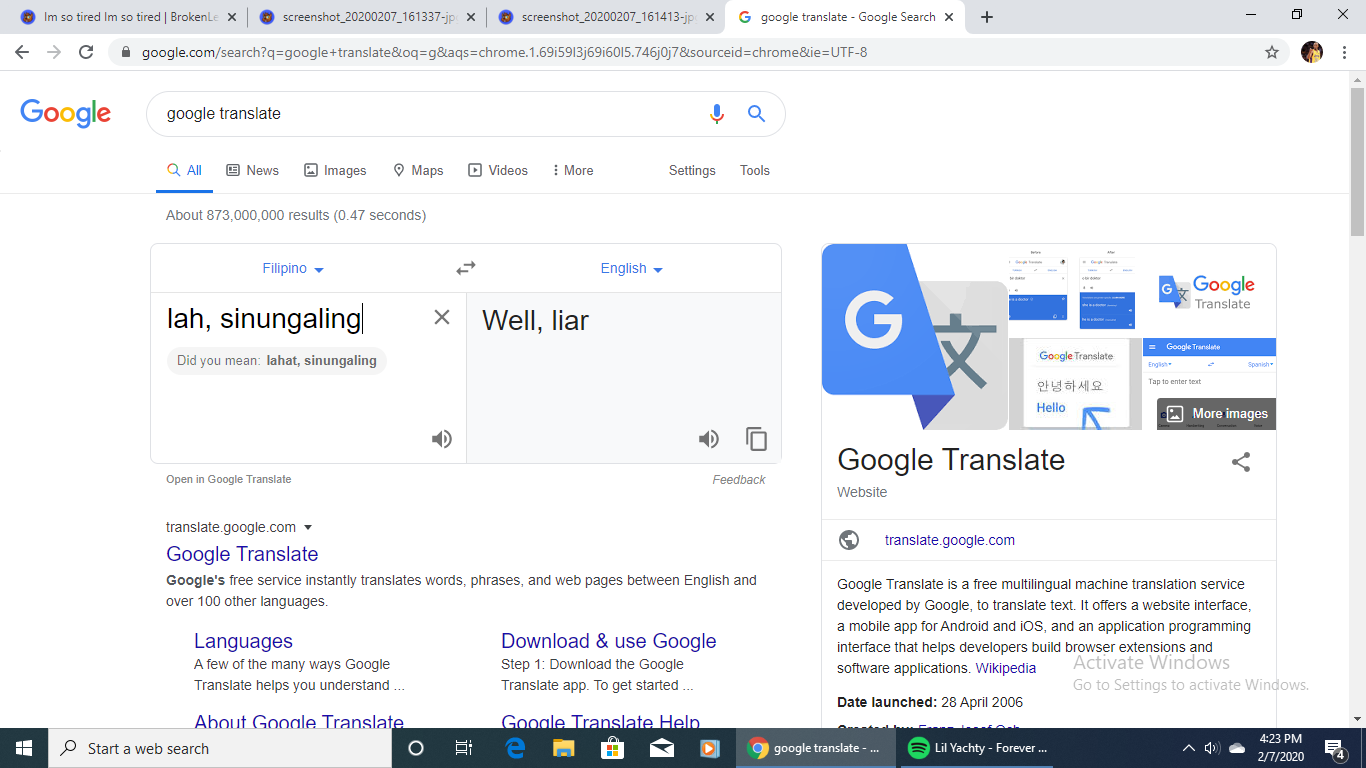Open the Settings menu under search
Screen dimensions: 1366x768
[x=692, y=170]
